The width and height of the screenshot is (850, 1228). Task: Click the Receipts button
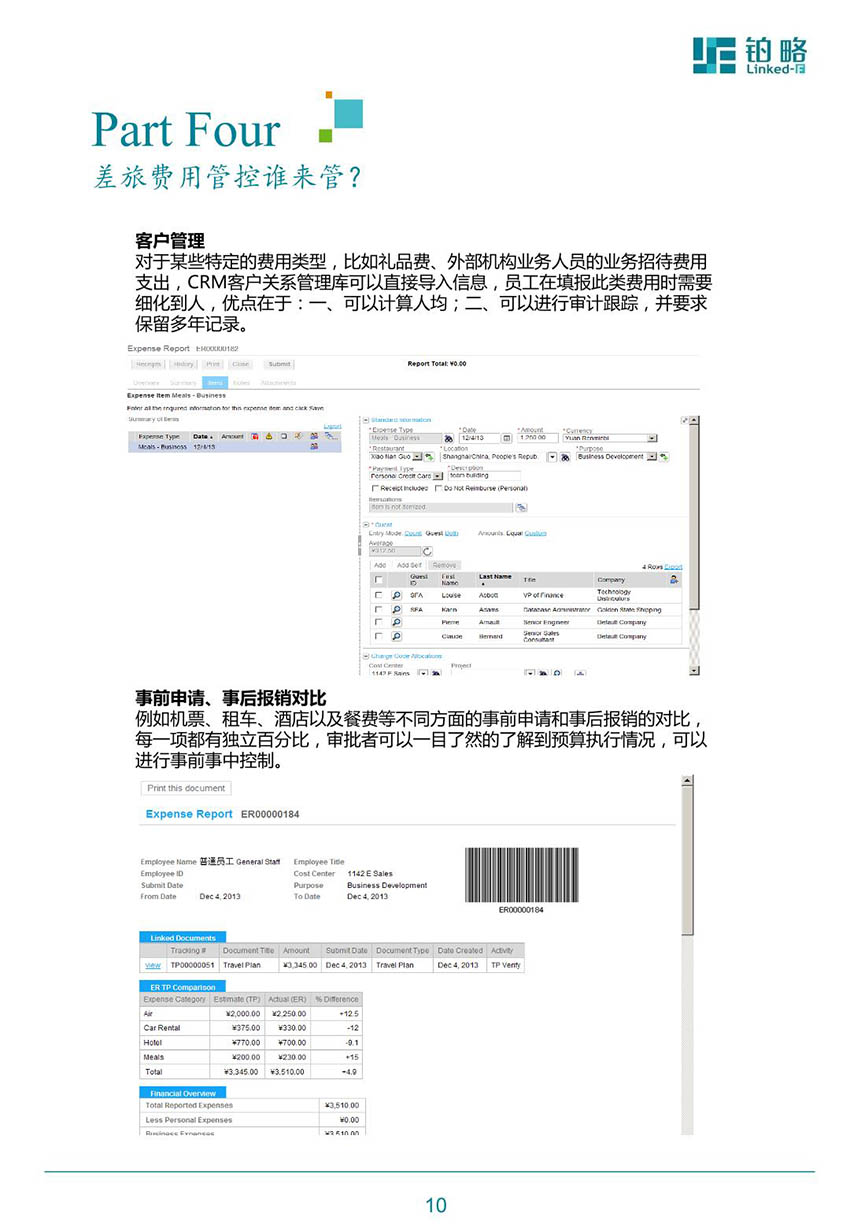pyautogui.click(x=148, y=364)
